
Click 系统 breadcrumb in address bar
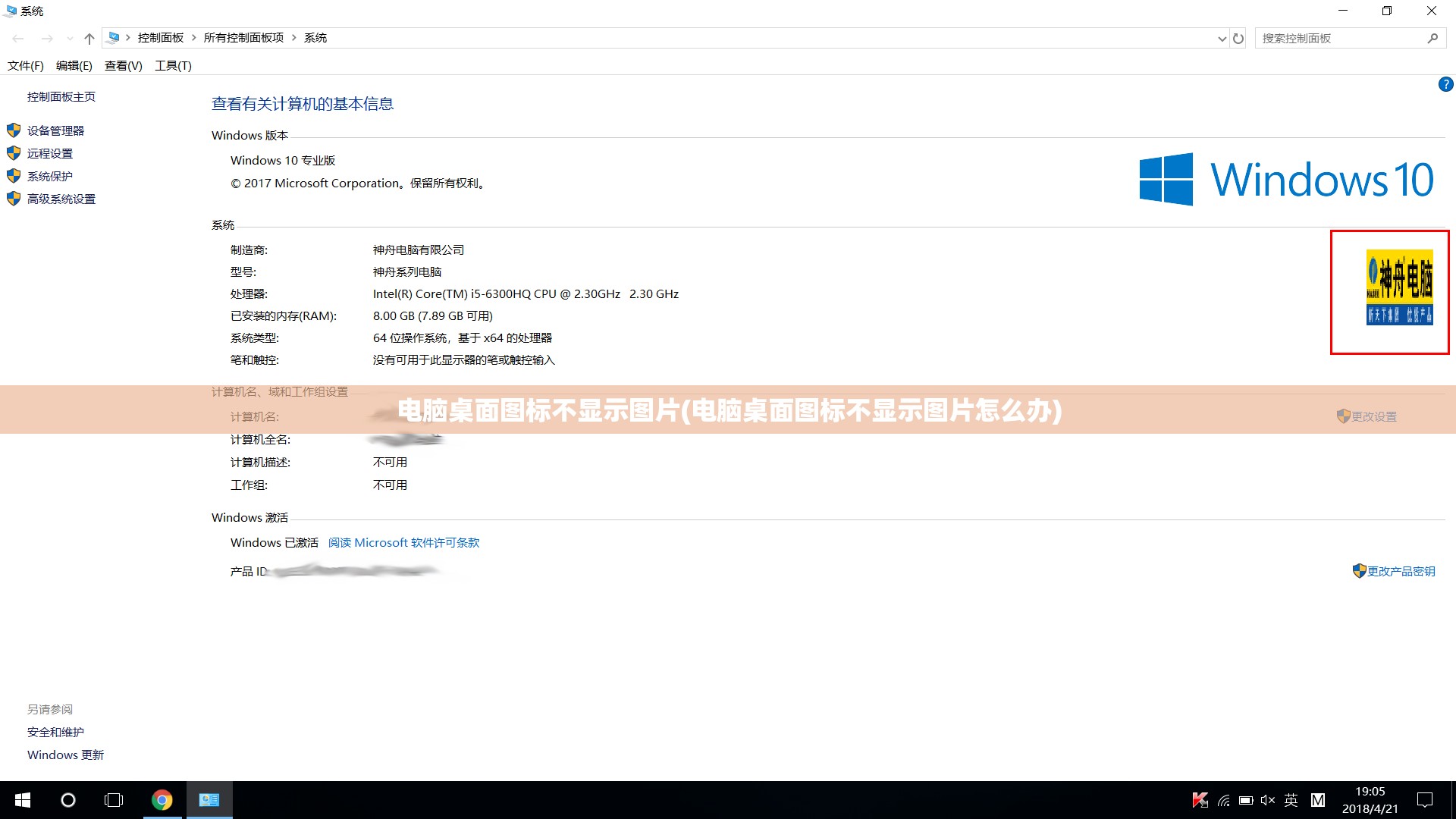tap(315, 38)
